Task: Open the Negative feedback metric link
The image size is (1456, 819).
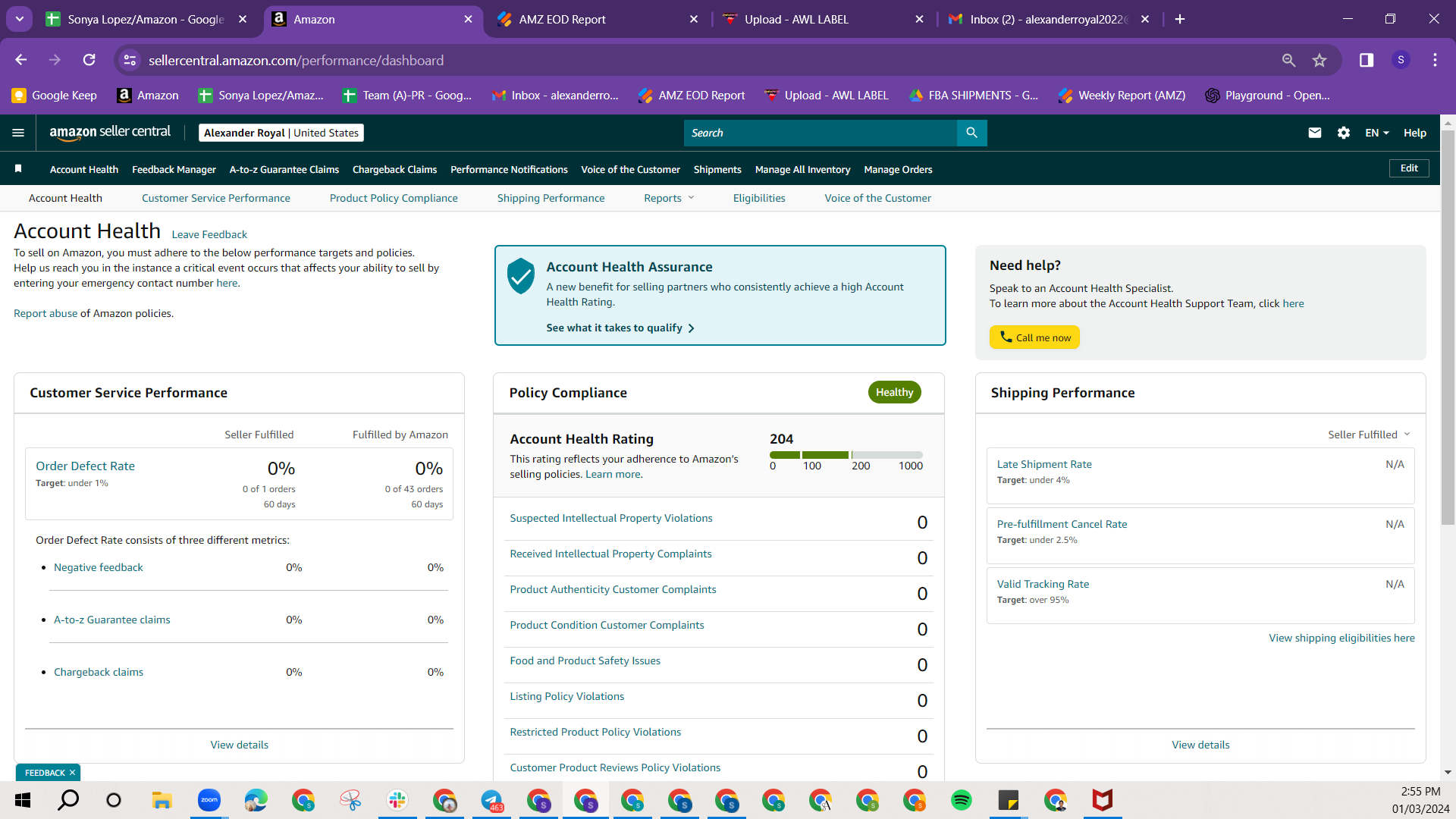Action: 98,567
